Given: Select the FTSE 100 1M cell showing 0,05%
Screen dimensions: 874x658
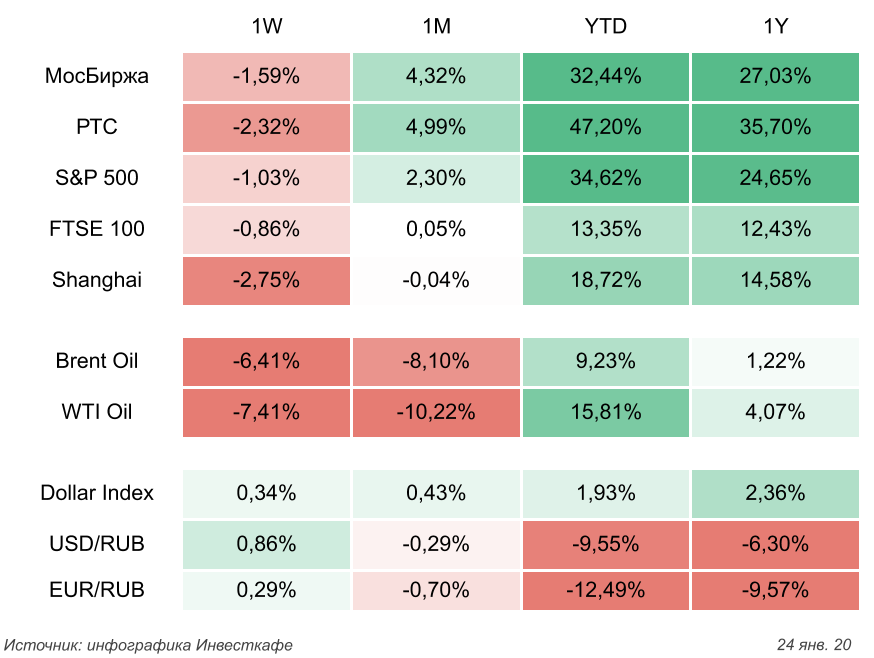Looking at the screenshot, I should [437, 229].
